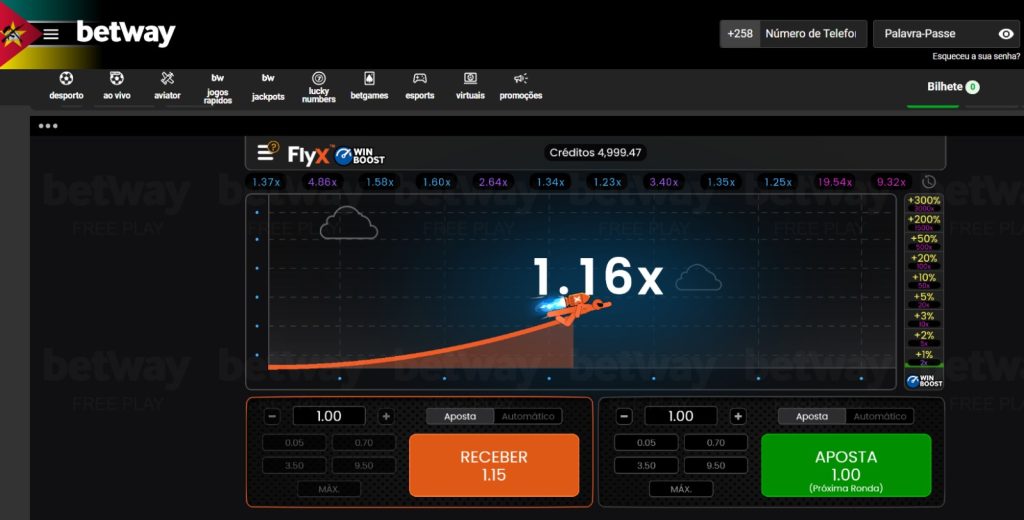Select Aposta tab in the right panel

point(812,416)
